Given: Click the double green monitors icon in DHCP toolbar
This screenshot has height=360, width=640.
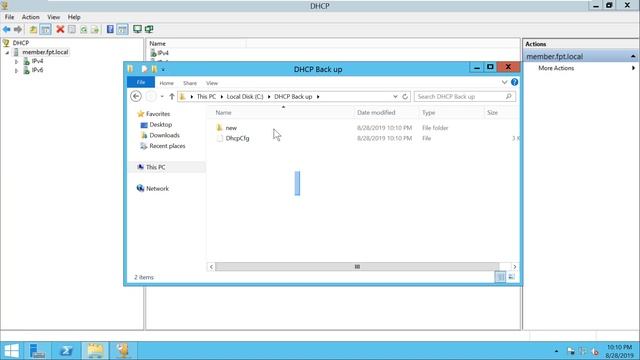Looking at the screenshot, I should click(149, 29).
